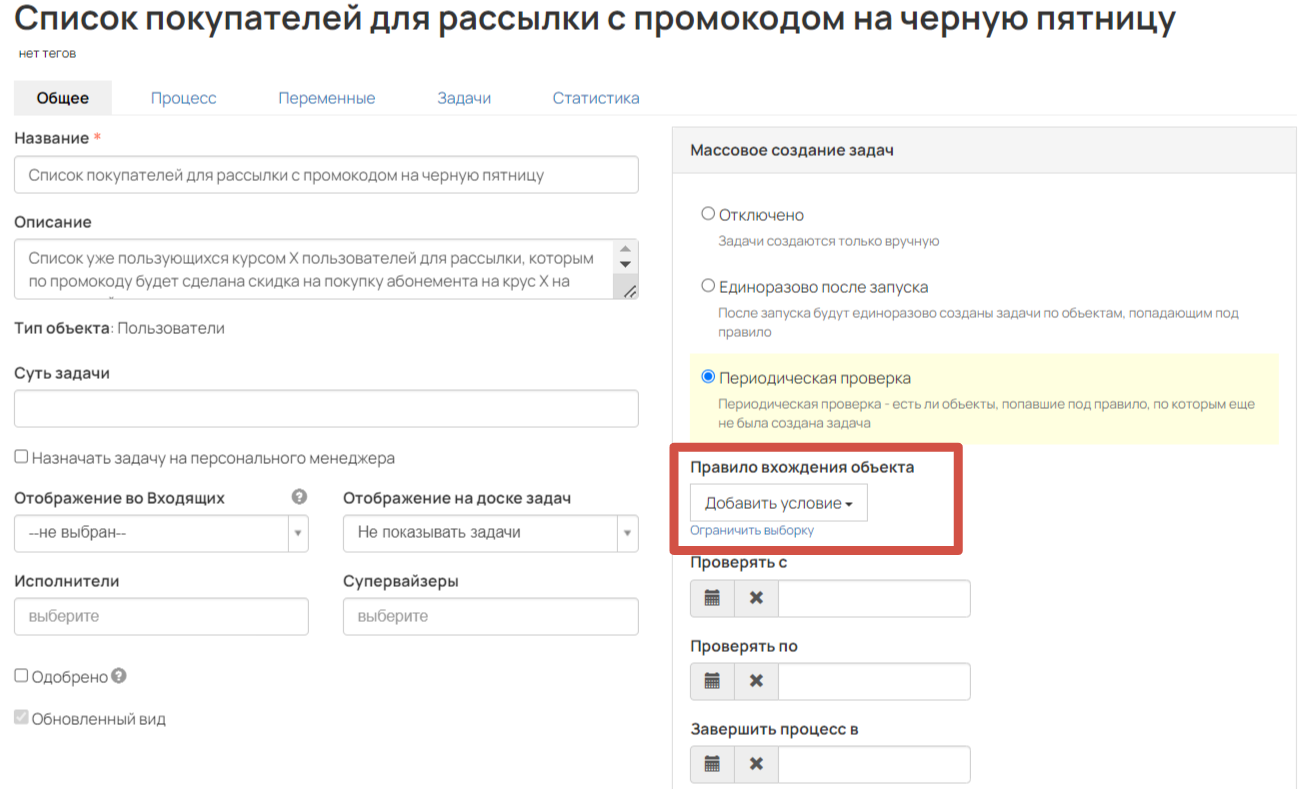Open Отображение во Входящих dropdown
Image resolution: width=1311 pixels, height=789 pixels.
161,533
